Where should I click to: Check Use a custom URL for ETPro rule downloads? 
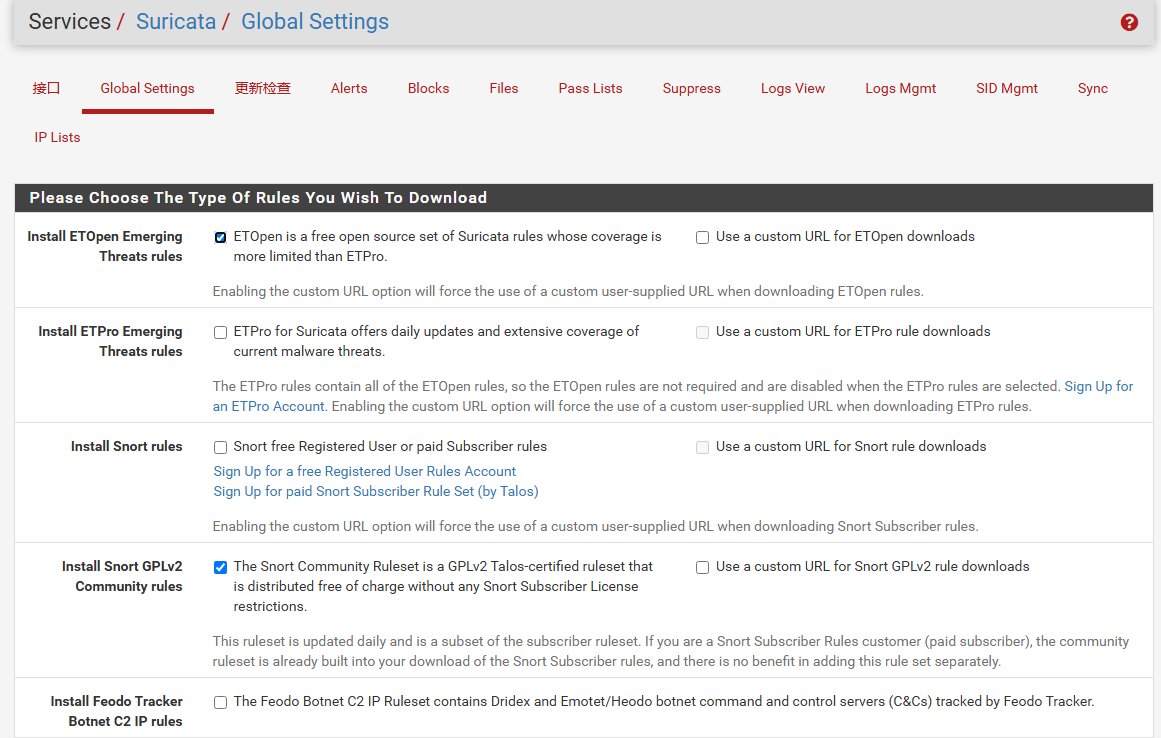702,331
